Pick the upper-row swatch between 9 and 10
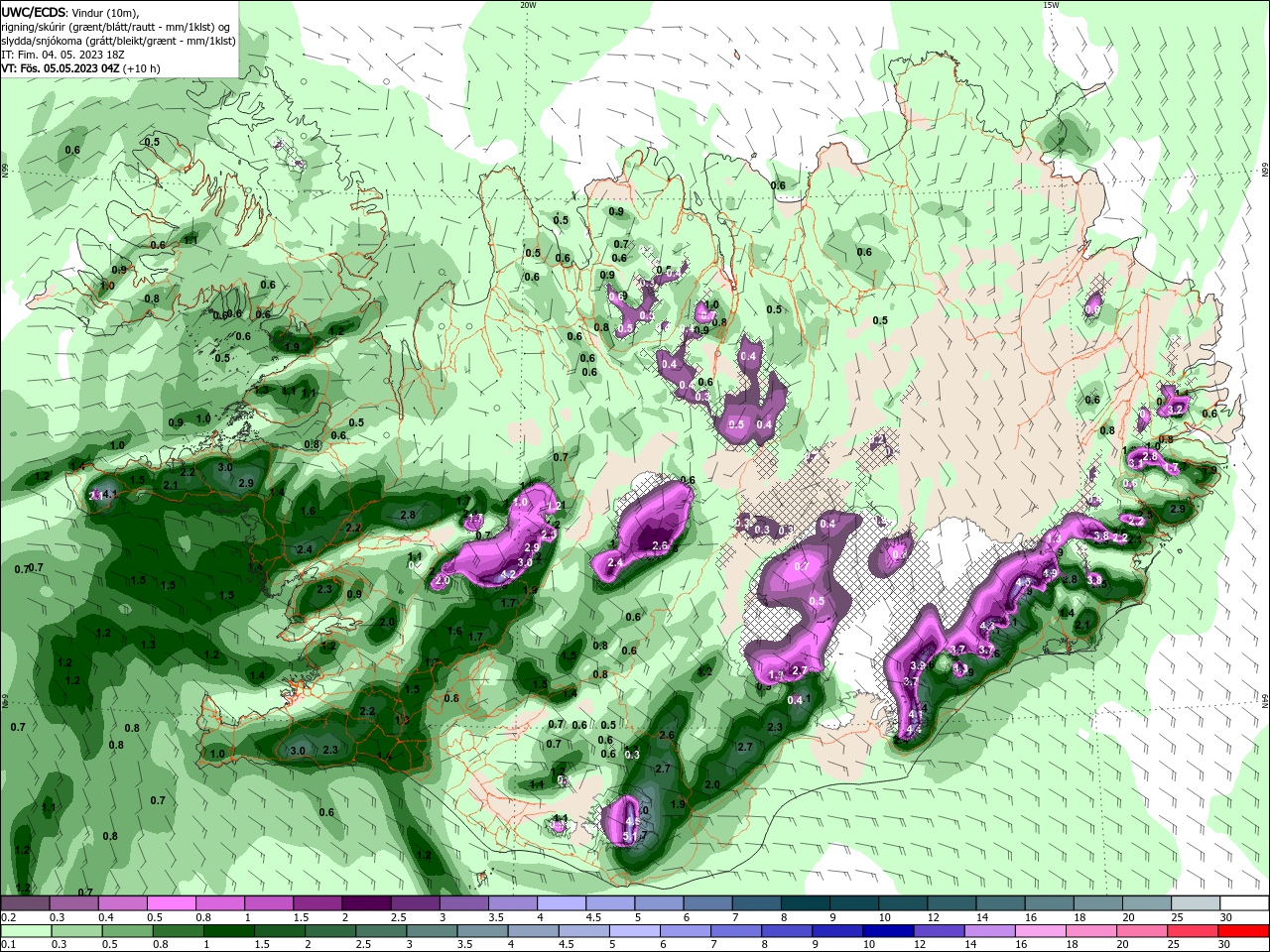Viewport: 1270px width, 952px height. click(852, 901)
